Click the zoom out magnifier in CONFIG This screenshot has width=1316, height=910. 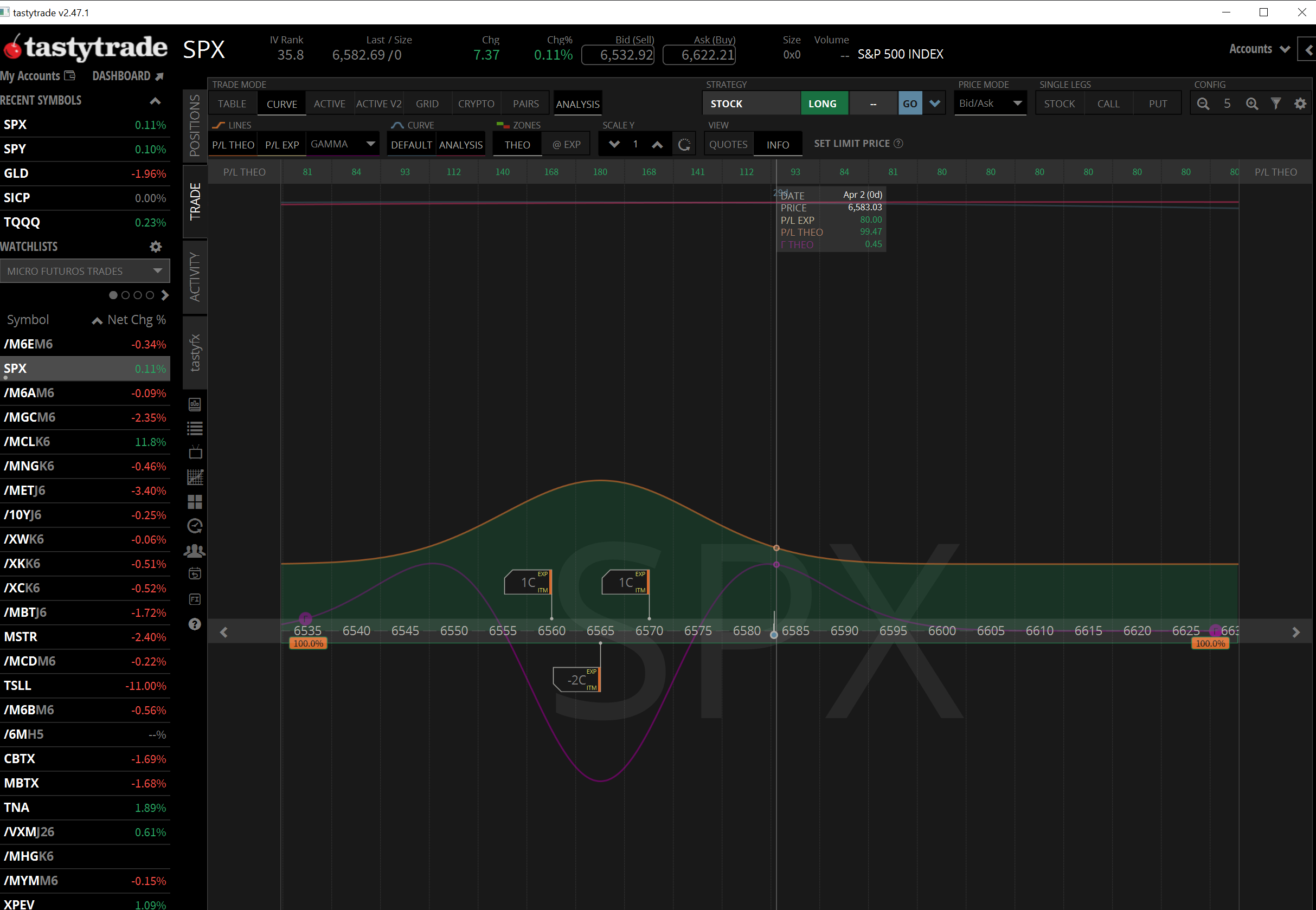(x=1203, y=104)
